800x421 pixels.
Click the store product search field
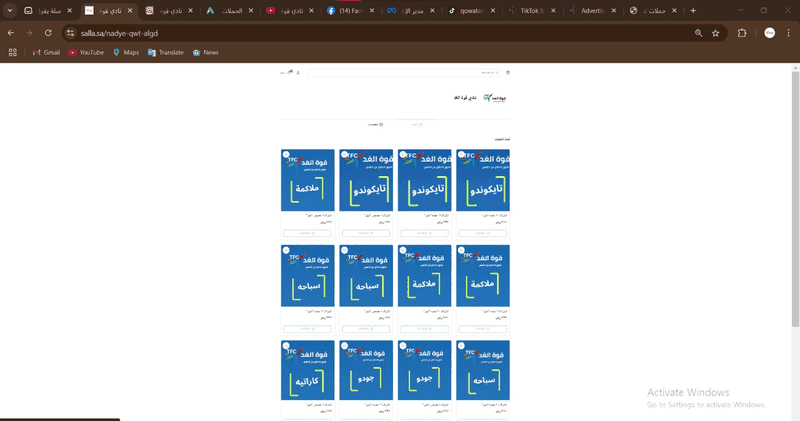405,72
